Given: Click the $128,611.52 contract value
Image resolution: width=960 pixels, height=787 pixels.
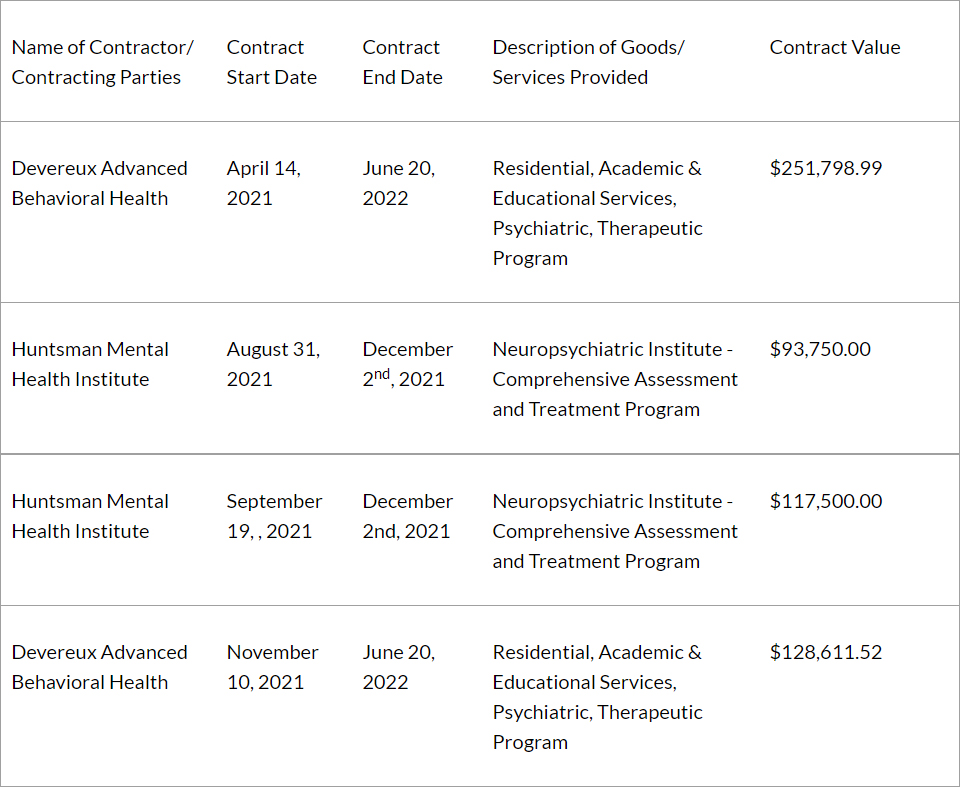Looking at the screenshot, I should tap(826, 652).
